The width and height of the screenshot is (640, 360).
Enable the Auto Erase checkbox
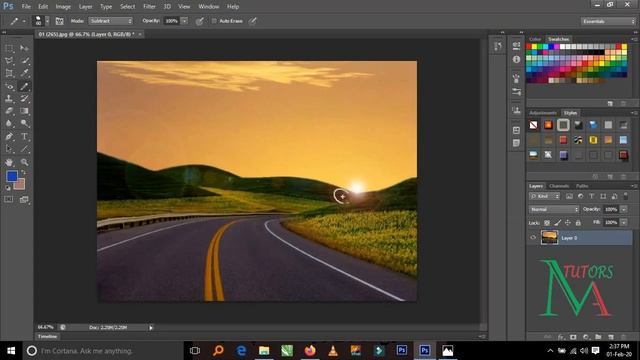pos(214,21)
